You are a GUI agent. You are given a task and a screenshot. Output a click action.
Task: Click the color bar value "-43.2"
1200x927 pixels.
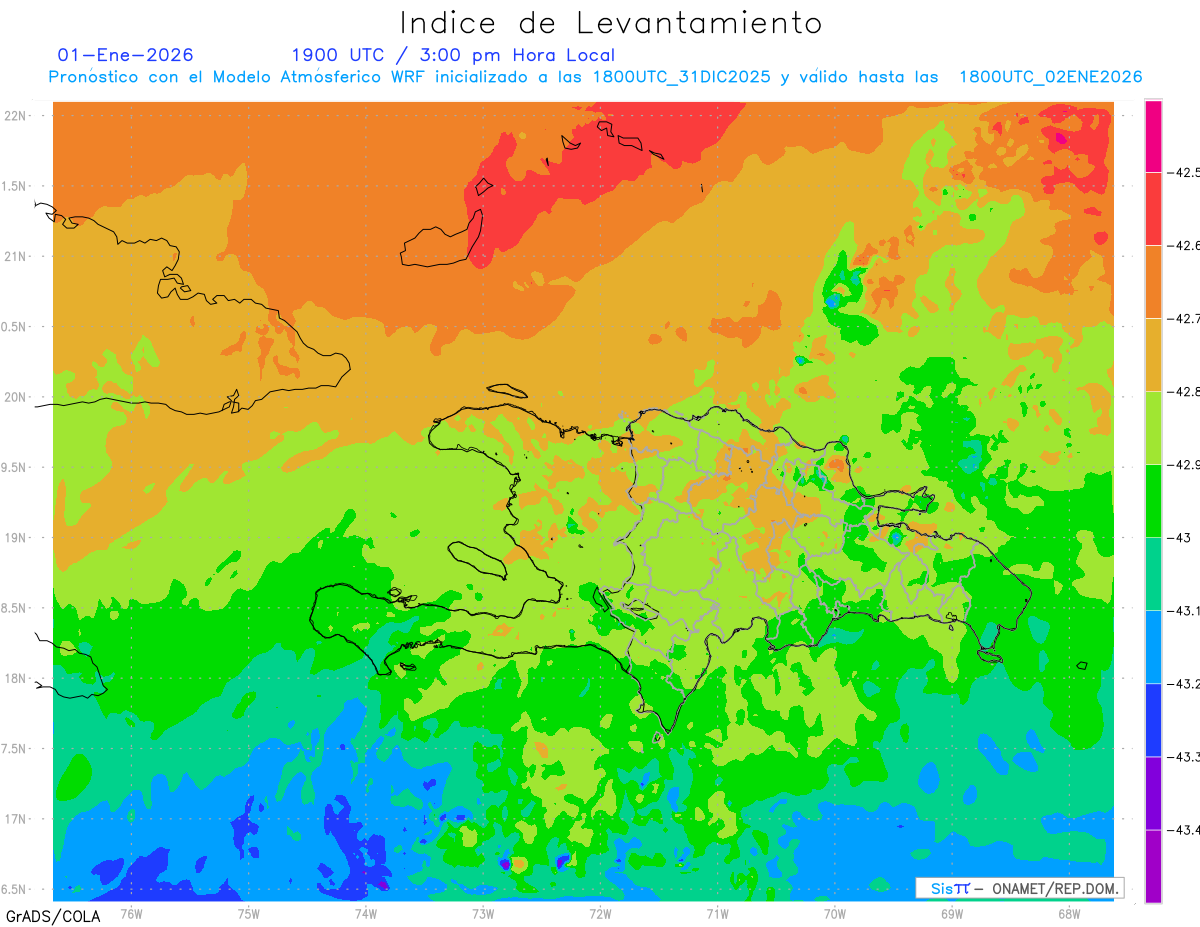point(1185,684)
